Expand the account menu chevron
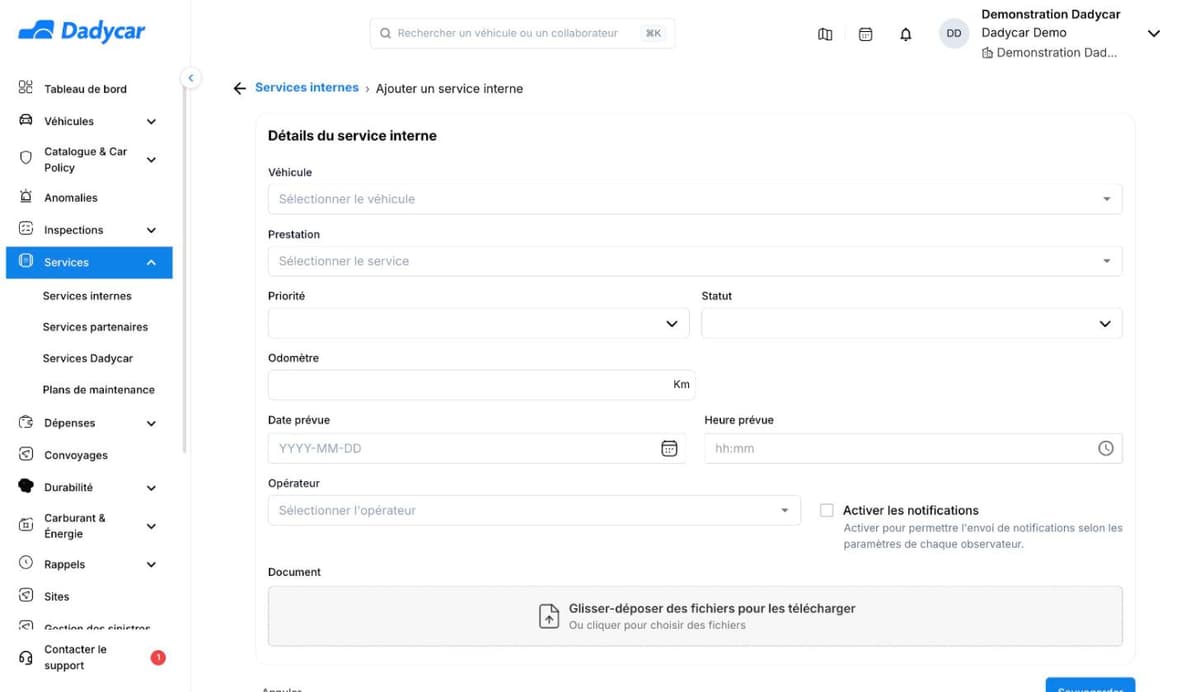 pyautogui.click(x=1153, y=34)
